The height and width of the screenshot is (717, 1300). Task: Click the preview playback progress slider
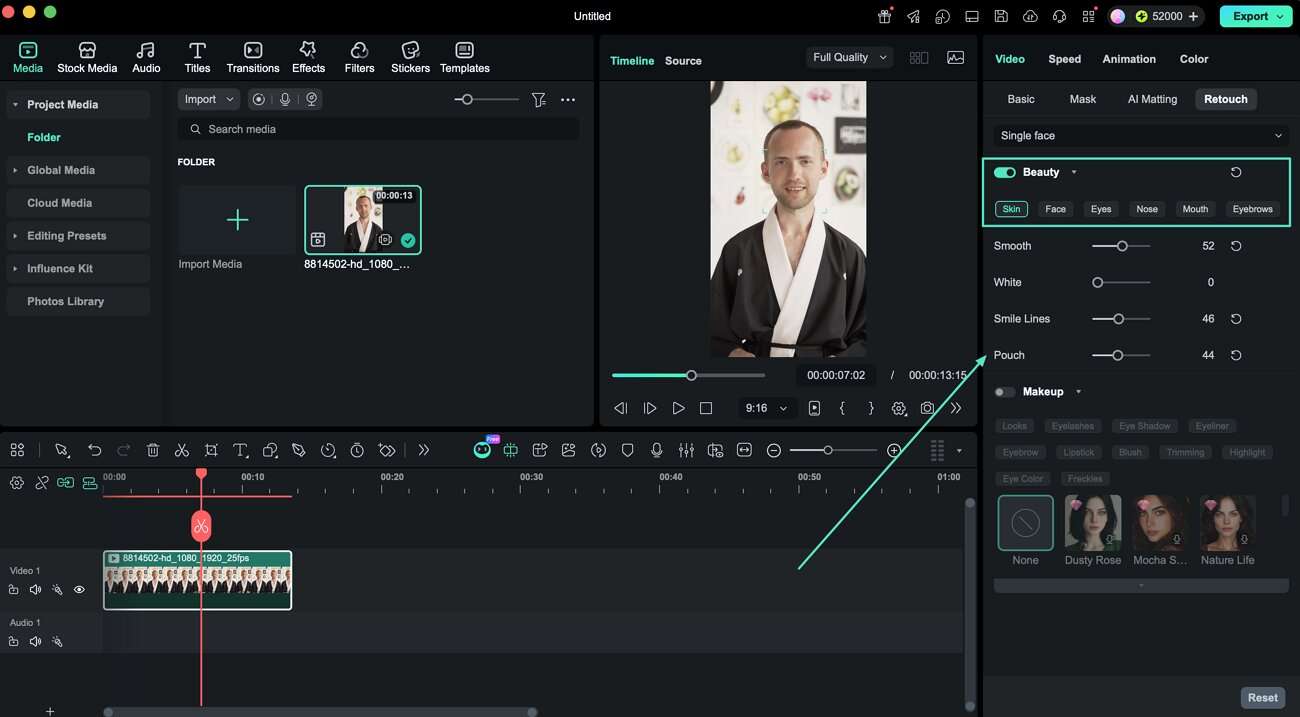point(688,376)
